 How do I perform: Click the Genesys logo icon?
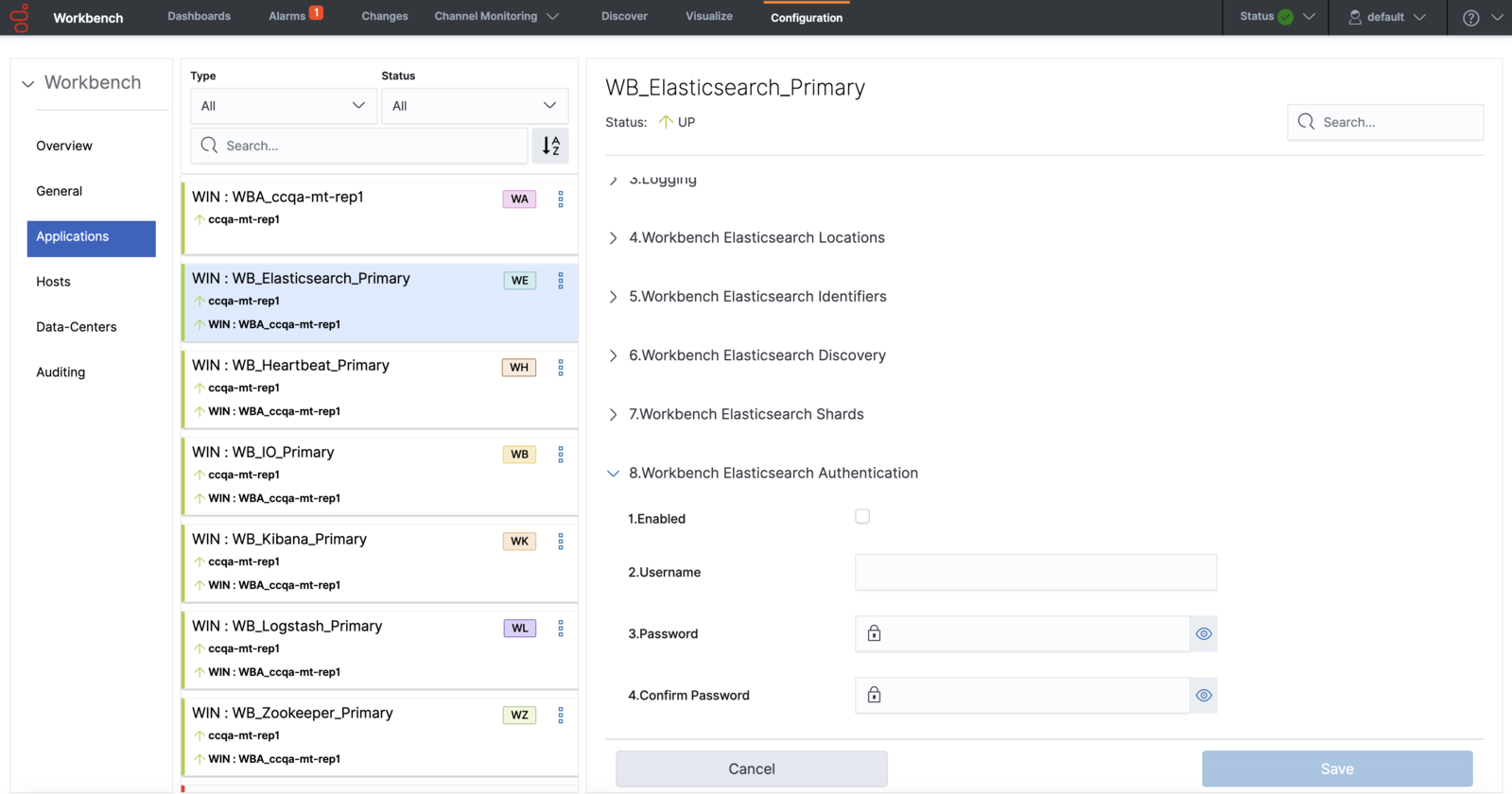(x=20, y=18)
